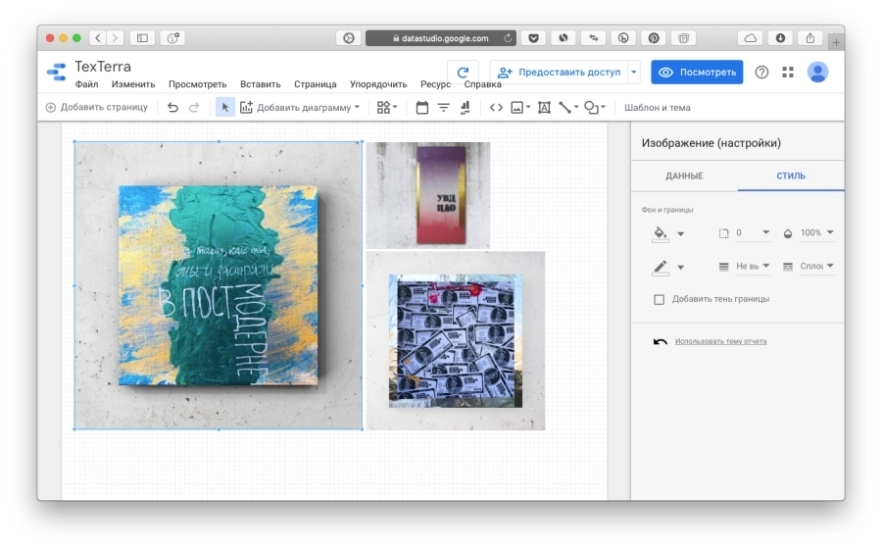The image size is (882, 550).
Task: Open the 'Справка' menu
Action: pos(483,84)
